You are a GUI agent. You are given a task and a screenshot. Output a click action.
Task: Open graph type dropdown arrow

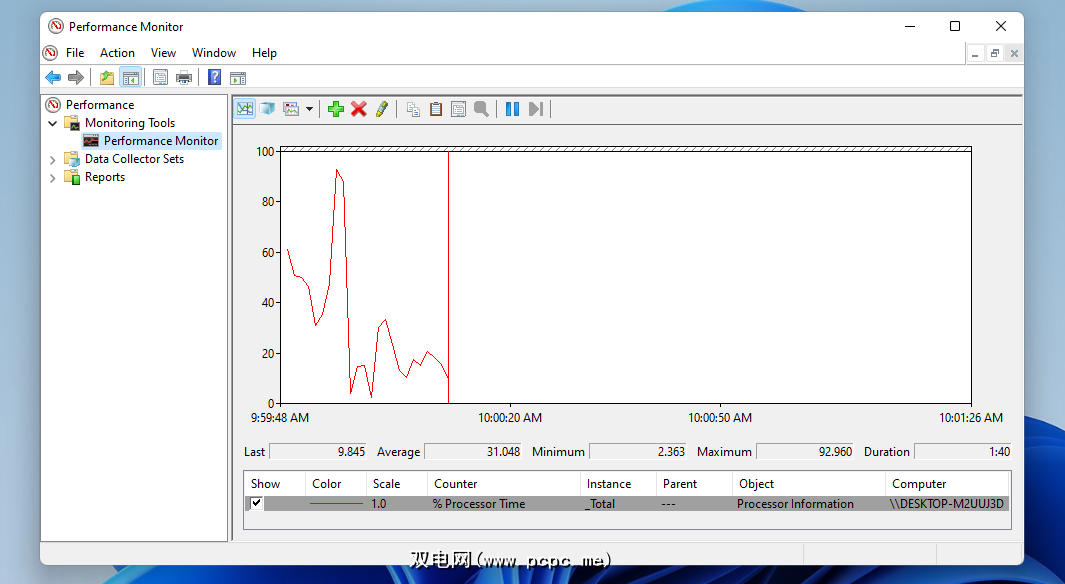[309, 109]
